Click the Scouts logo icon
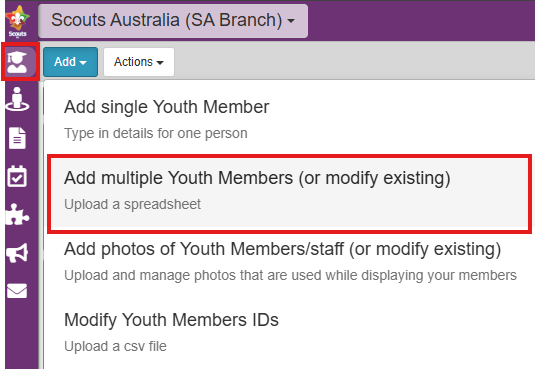This screenshot has height=369, width=535. click(x=17, y=21)
